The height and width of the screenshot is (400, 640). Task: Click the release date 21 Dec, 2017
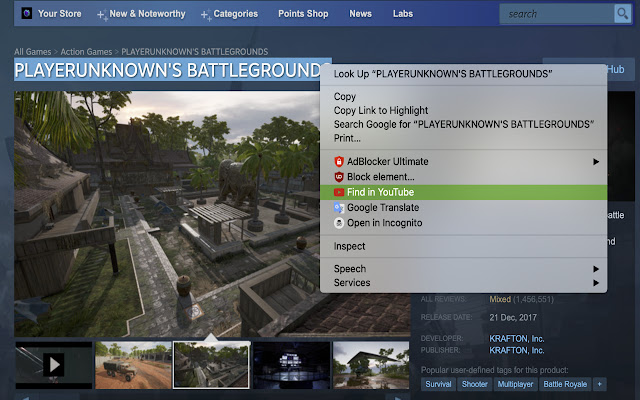[x=513, y=318]
